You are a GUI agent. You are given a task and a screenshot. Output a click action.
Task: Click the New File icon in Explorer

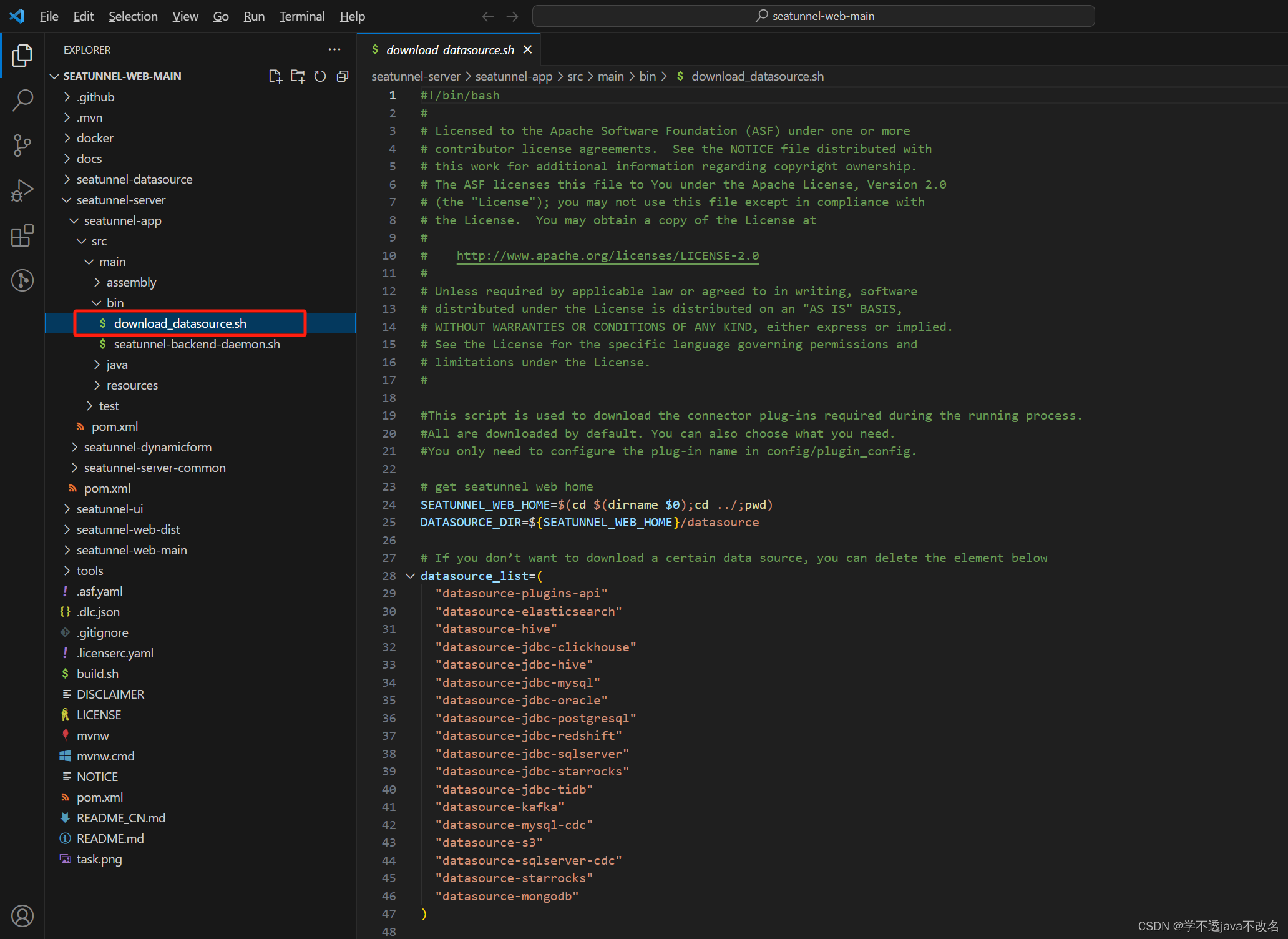tap(275, 76)
